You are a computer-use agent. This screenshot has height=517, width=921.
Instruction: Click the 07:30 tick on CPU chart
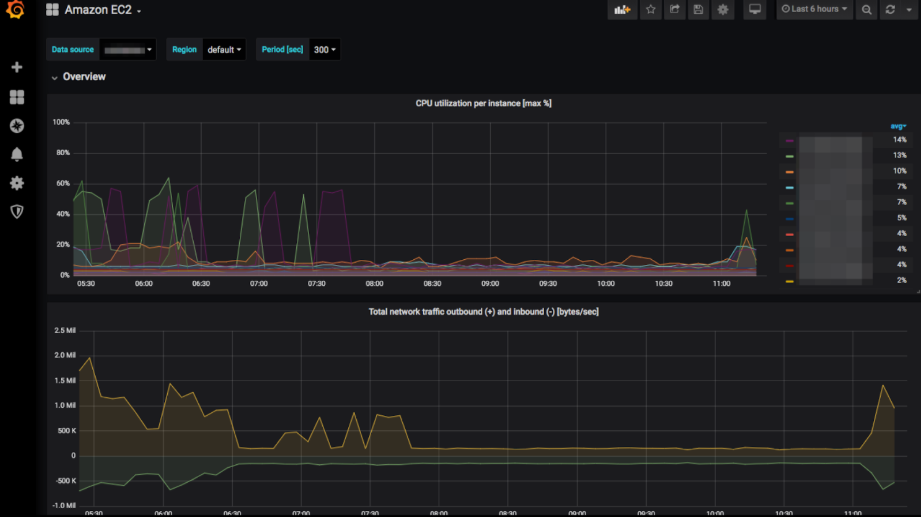click(317, 284)
